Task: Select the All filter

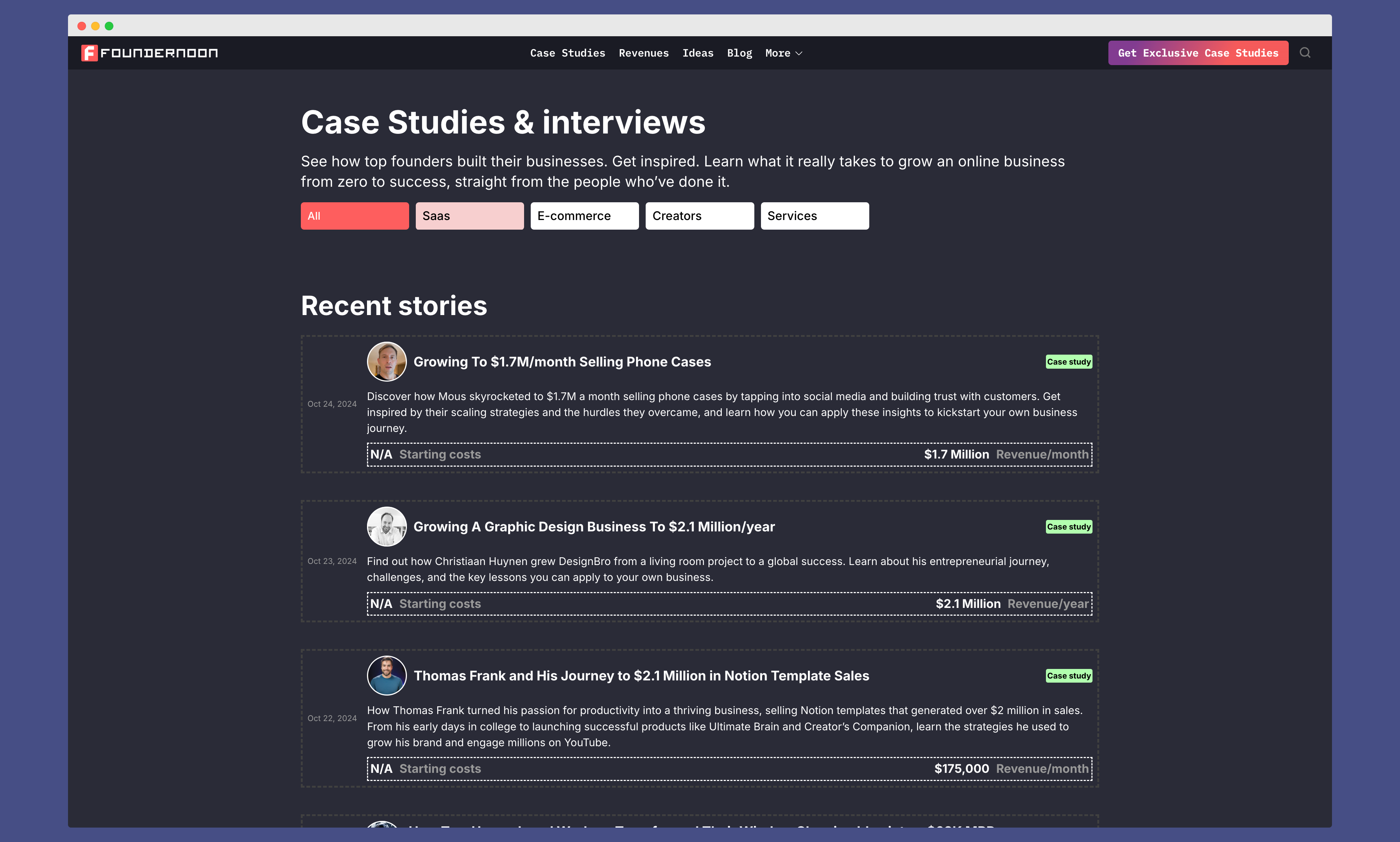Action: 354,216
